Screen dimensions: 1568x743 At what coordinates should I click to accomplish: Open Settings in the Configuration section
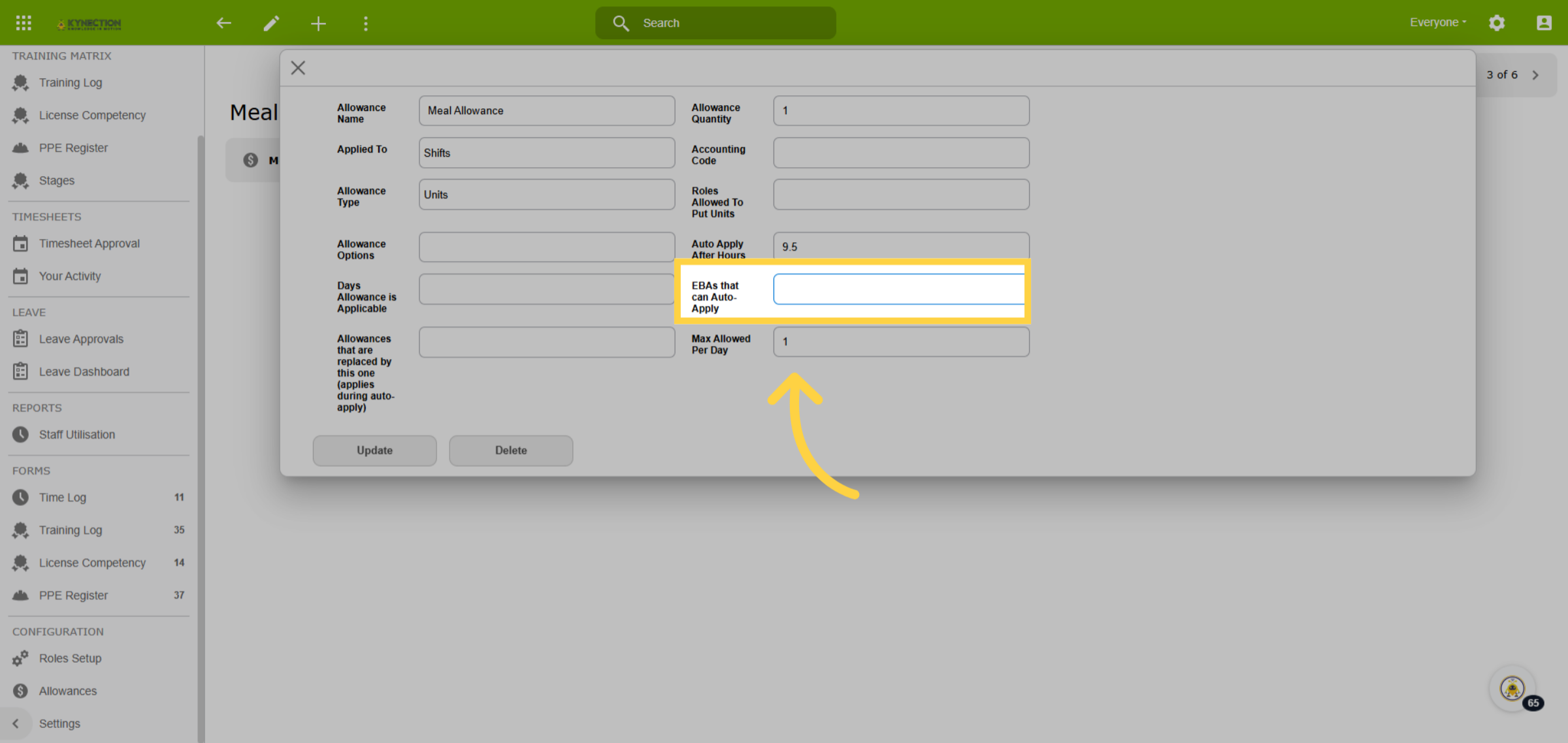59,723
